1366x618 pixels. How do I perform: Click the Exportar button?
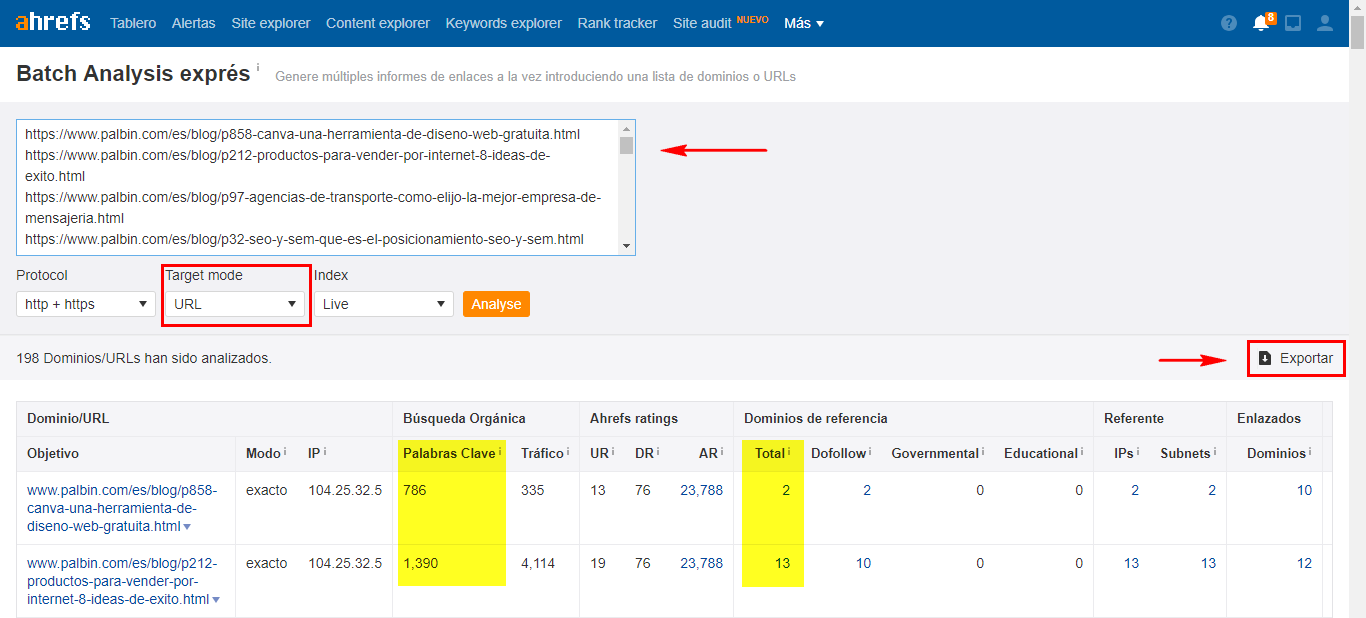[1296, 358]
